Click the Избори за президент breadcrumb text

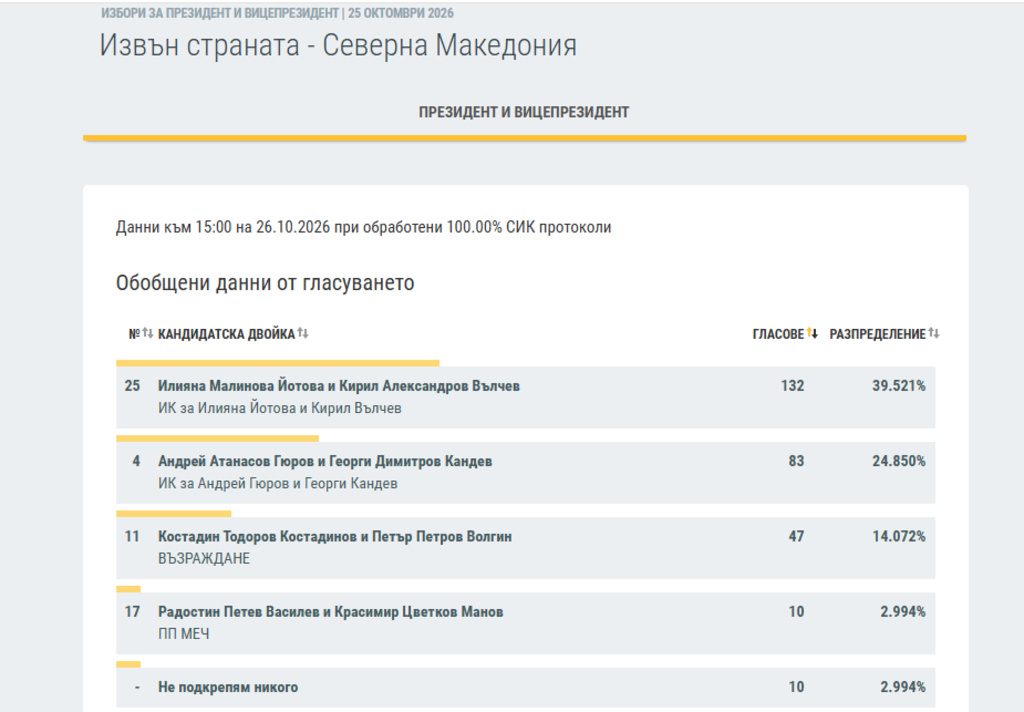coord(277,13)
